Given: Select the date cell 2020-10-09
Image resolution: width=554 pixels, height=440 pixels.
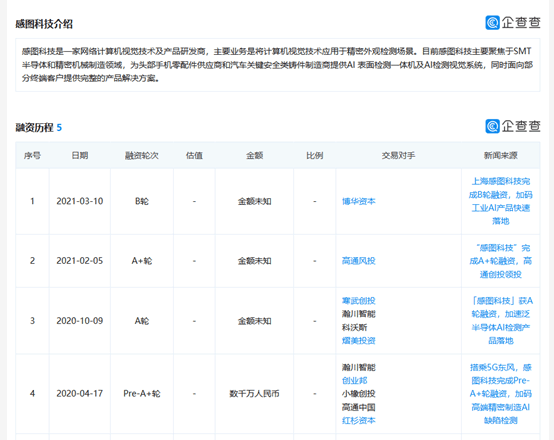Looking at the screenshot, I should tap(80, 321).
